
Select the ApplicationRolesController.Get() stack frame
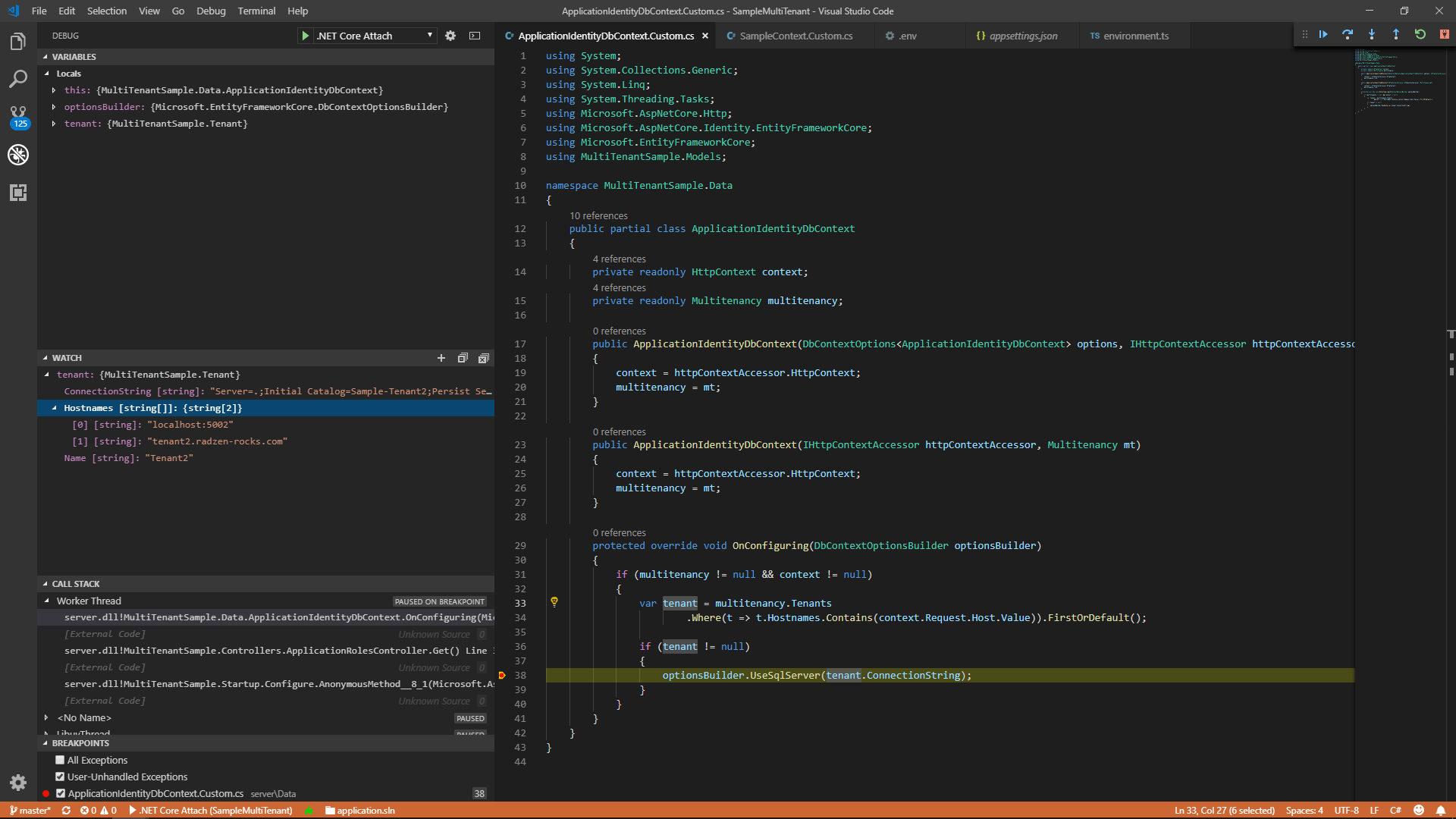point(265,651)
